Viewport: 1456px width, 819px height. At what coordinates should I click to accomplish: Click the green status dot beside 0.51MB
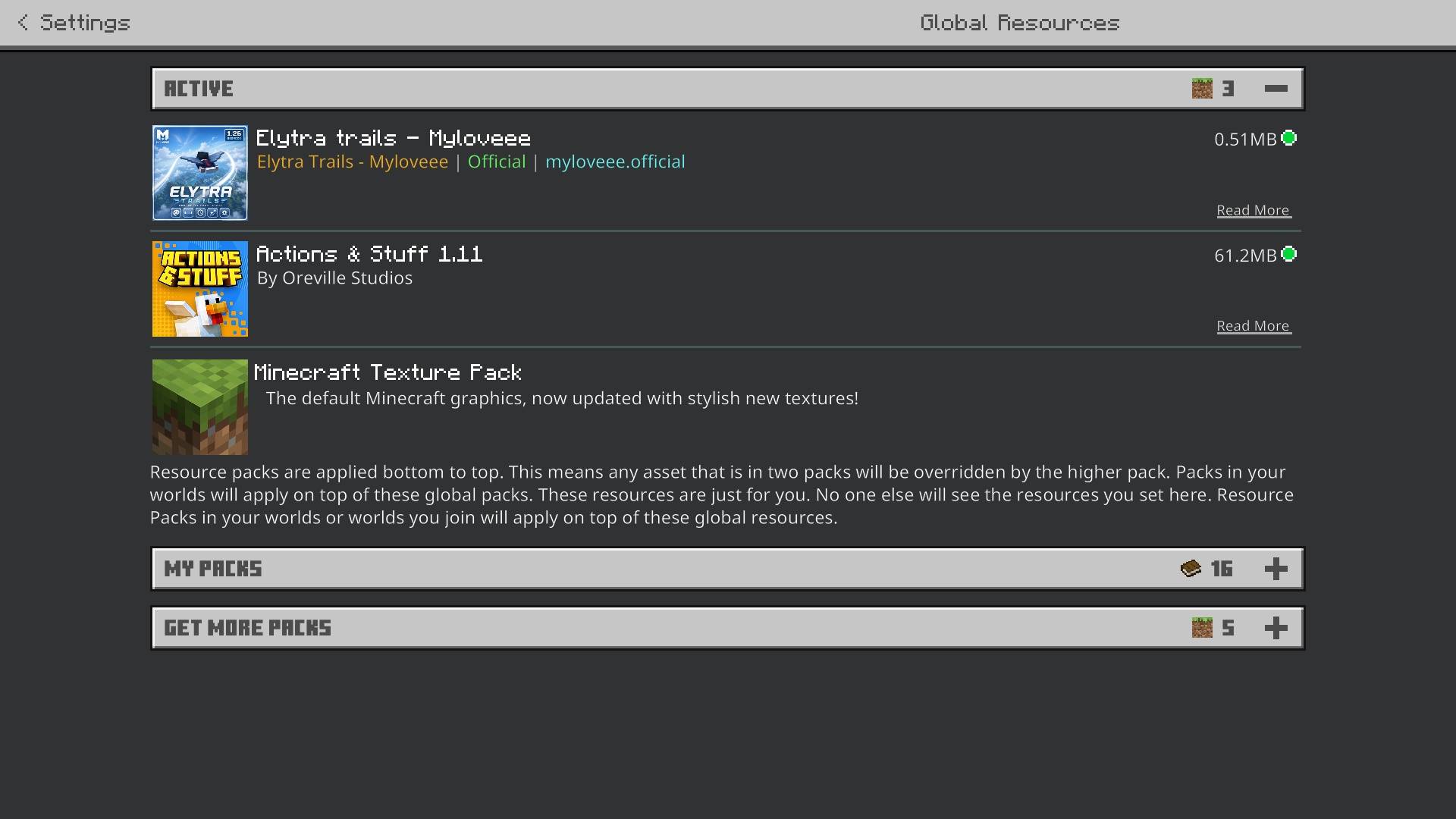pyautogui.click(x=1289, y=138)
